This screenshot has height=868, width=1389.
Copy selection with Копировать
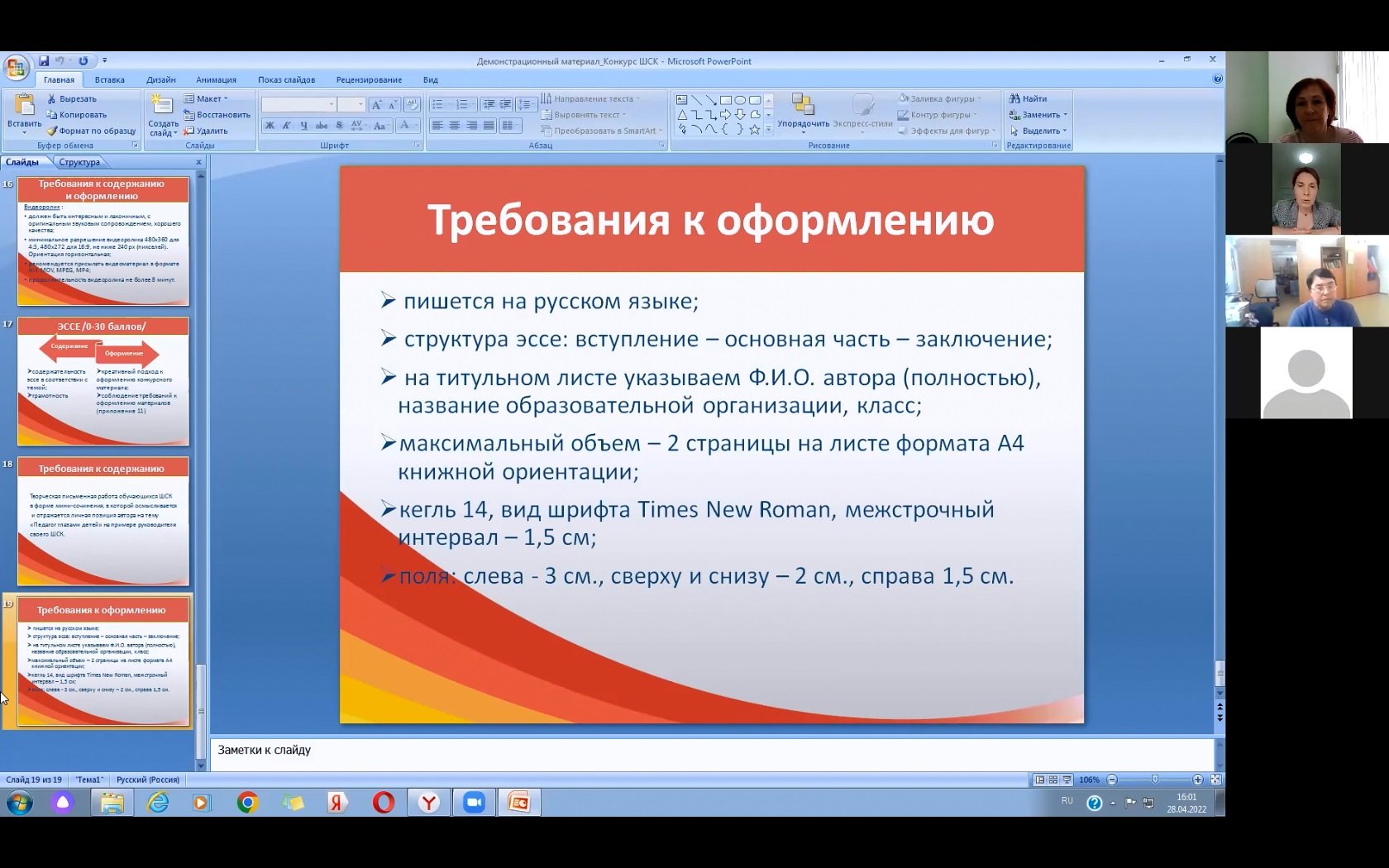pos(77,115)
